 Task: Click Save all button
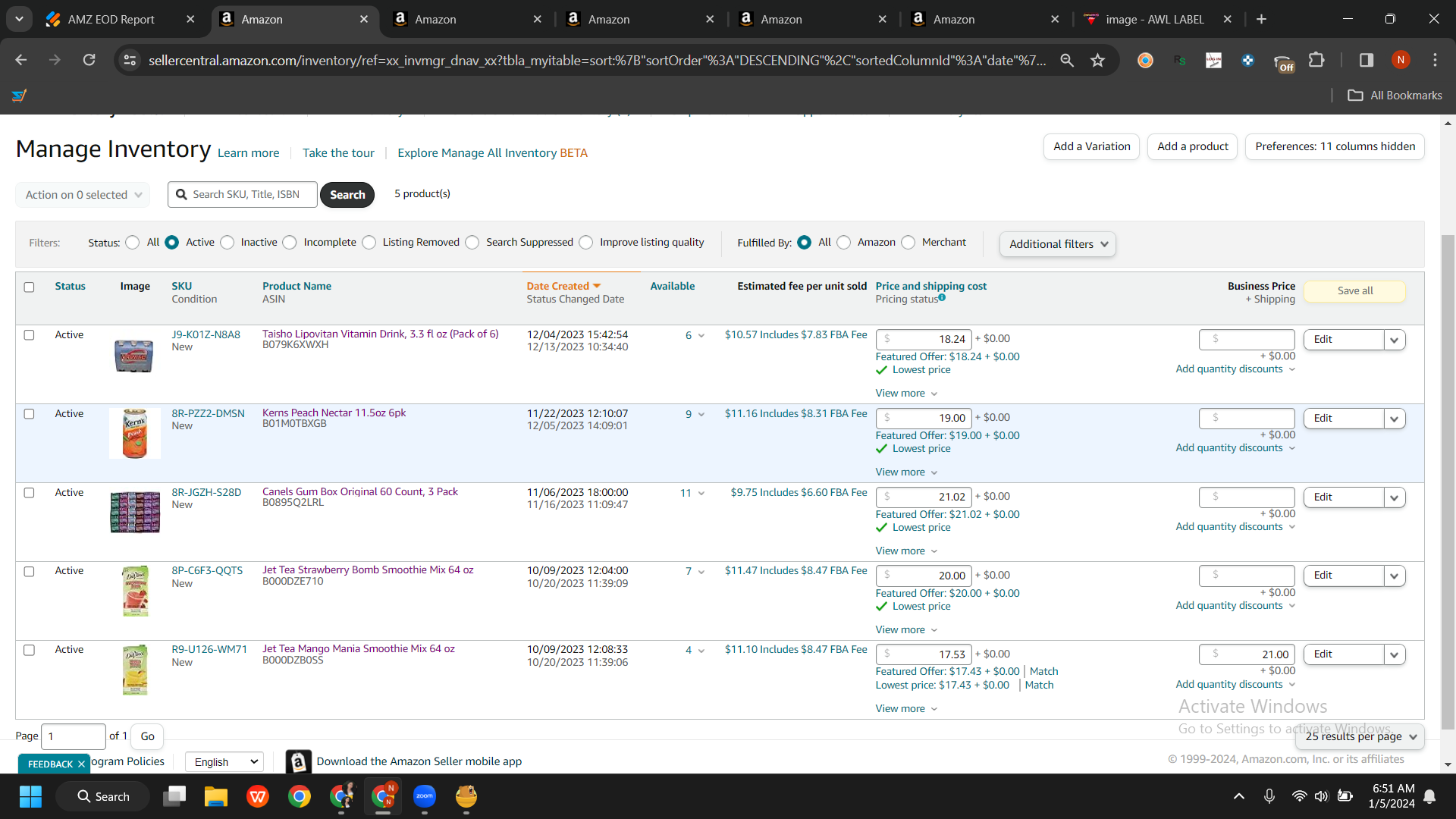(1355, 291)
